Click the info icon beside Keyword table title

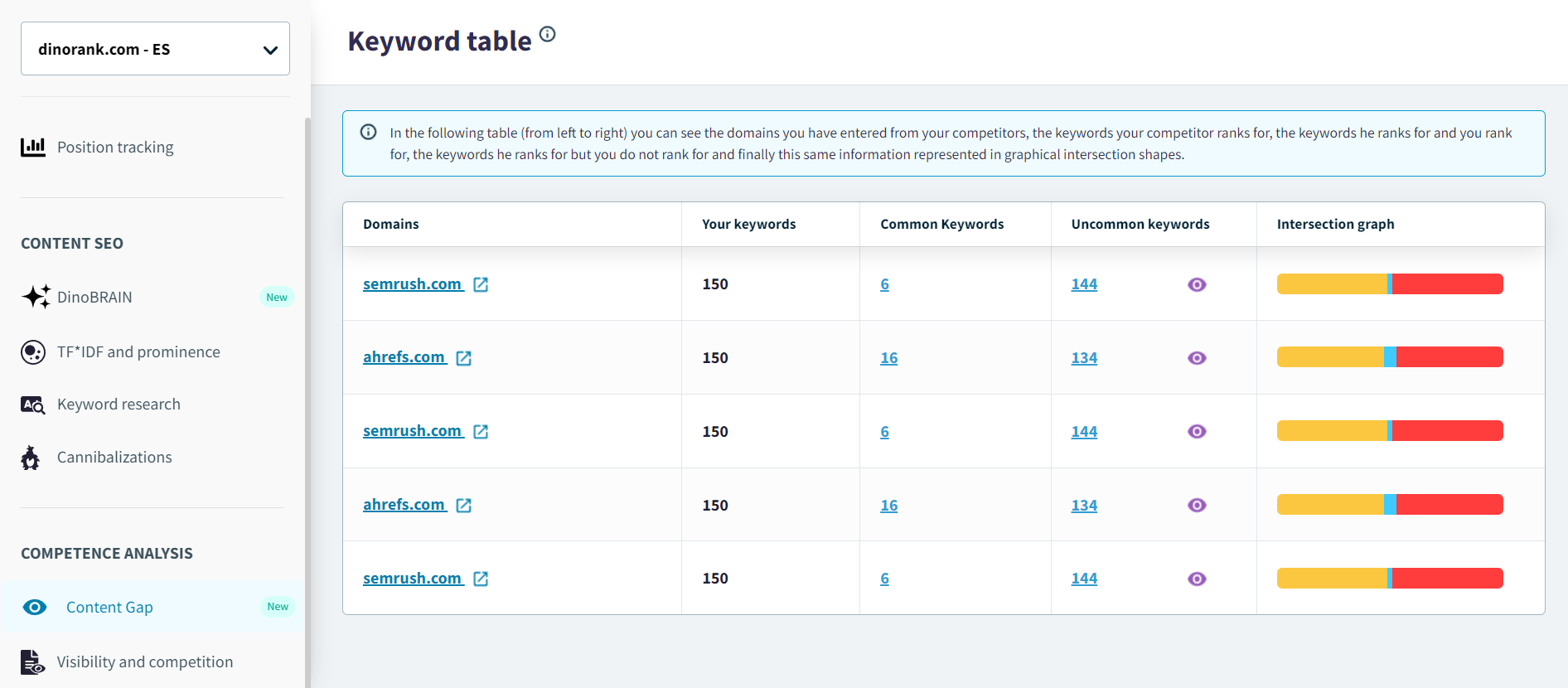547,34
